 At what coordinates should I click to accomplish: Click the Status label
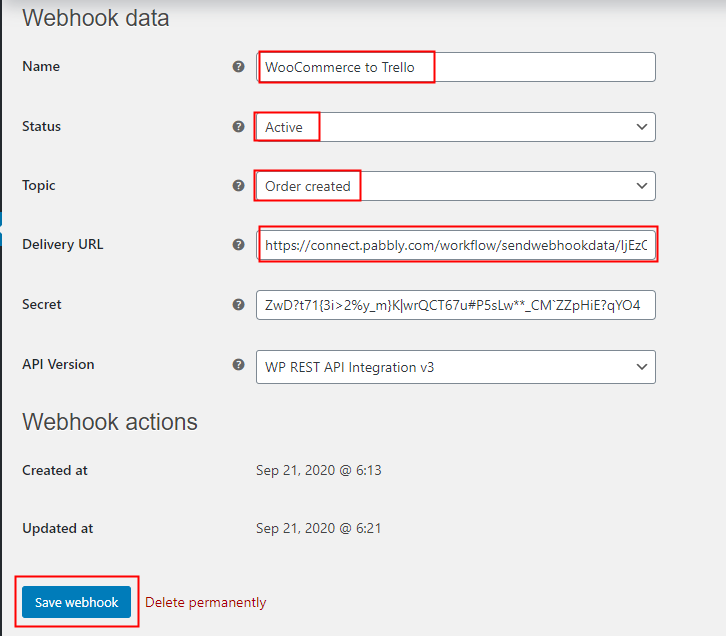(41, 126)
